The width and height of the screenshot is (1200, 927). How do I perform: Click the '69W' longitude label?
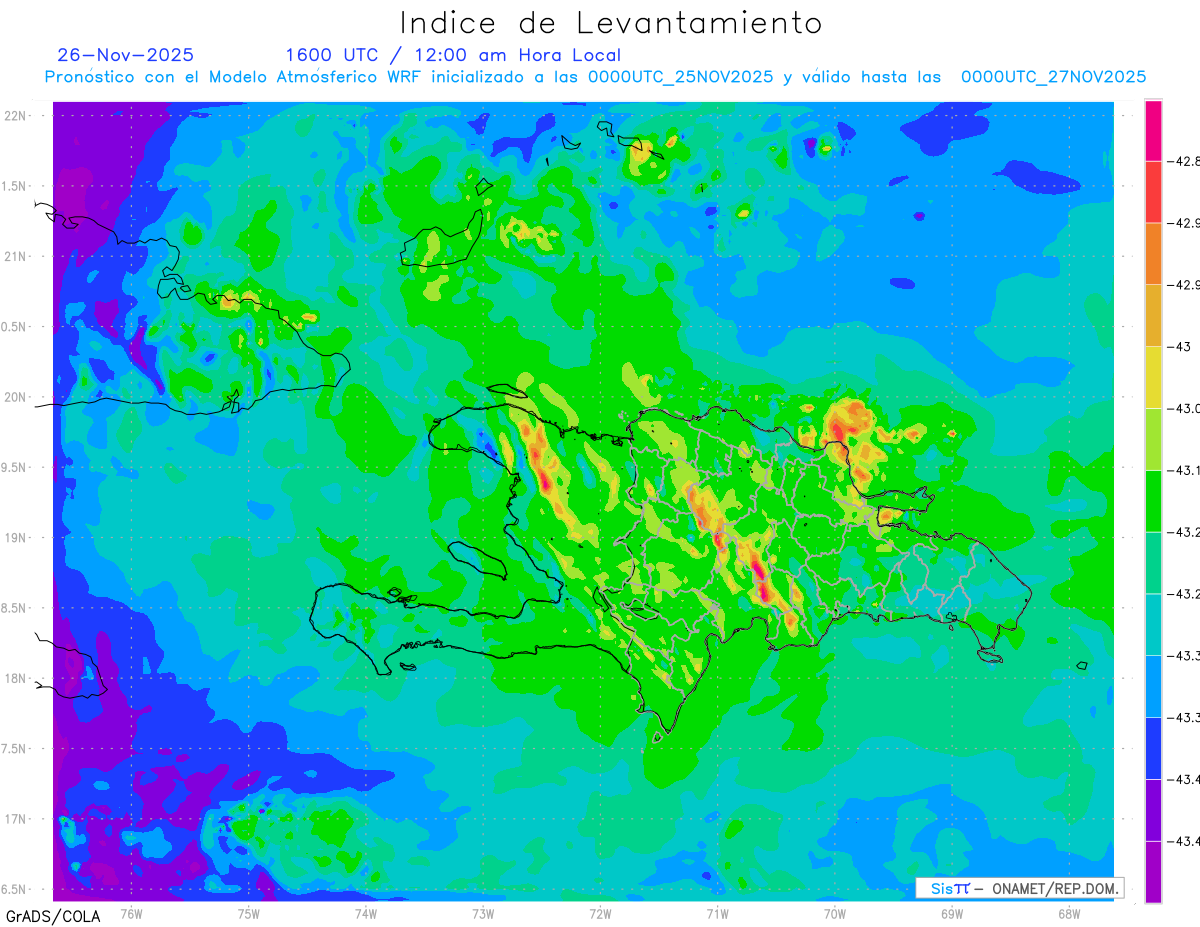point(952,913)
